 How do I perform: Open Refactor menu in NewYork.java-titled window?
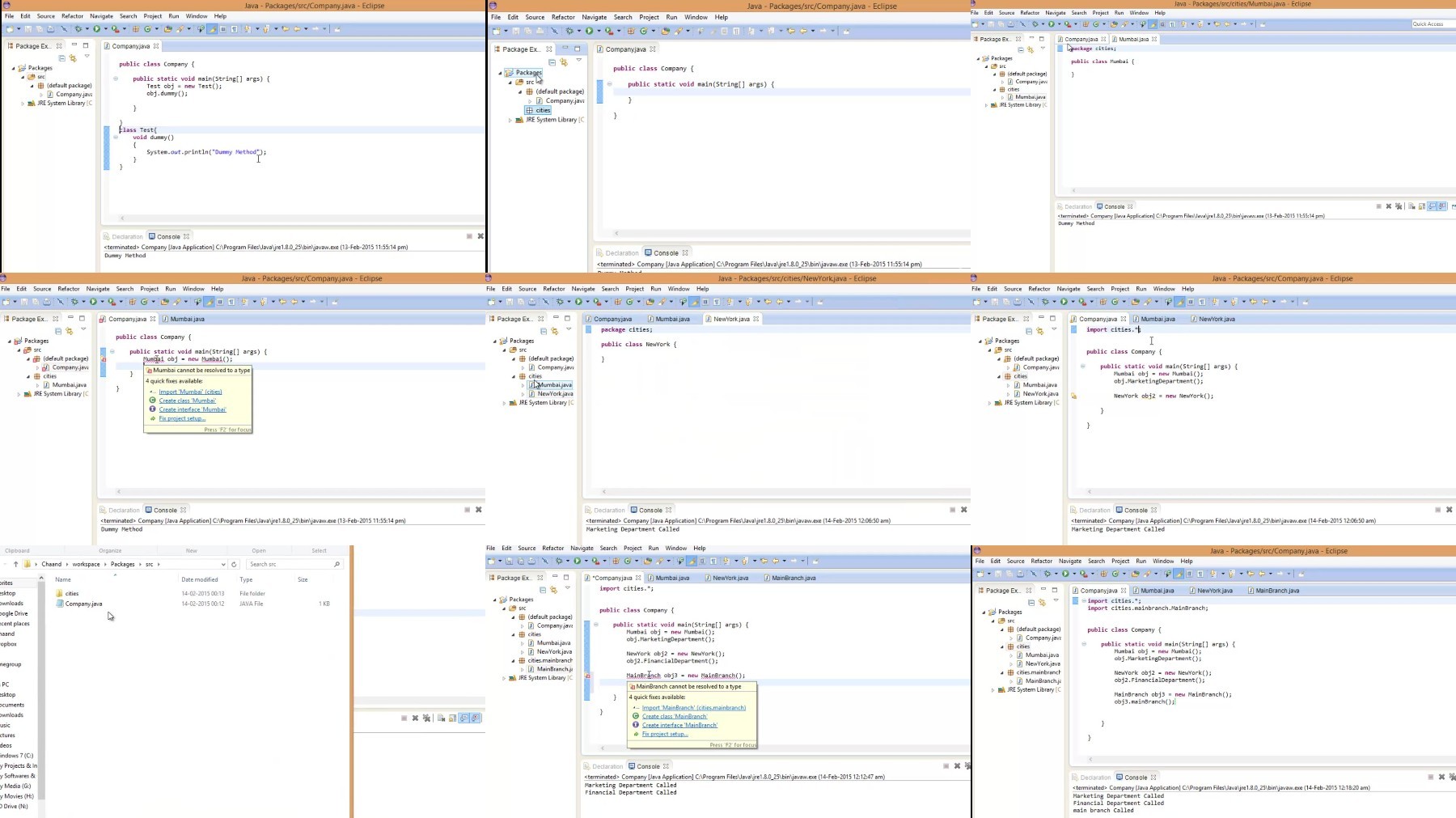click(554, 289)
